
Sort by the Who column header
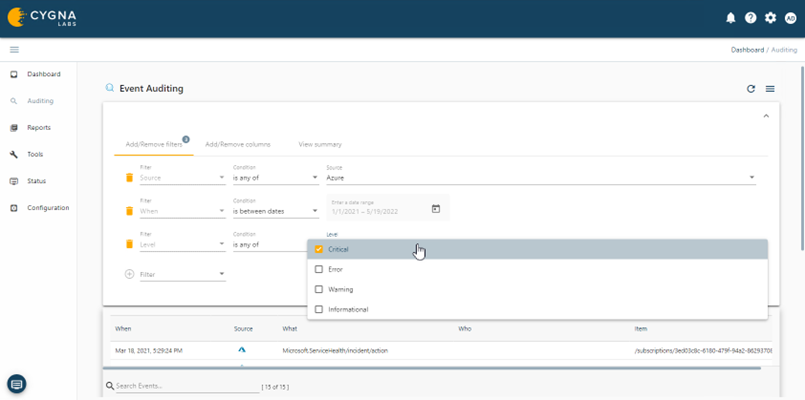click(x=465, y=329)
